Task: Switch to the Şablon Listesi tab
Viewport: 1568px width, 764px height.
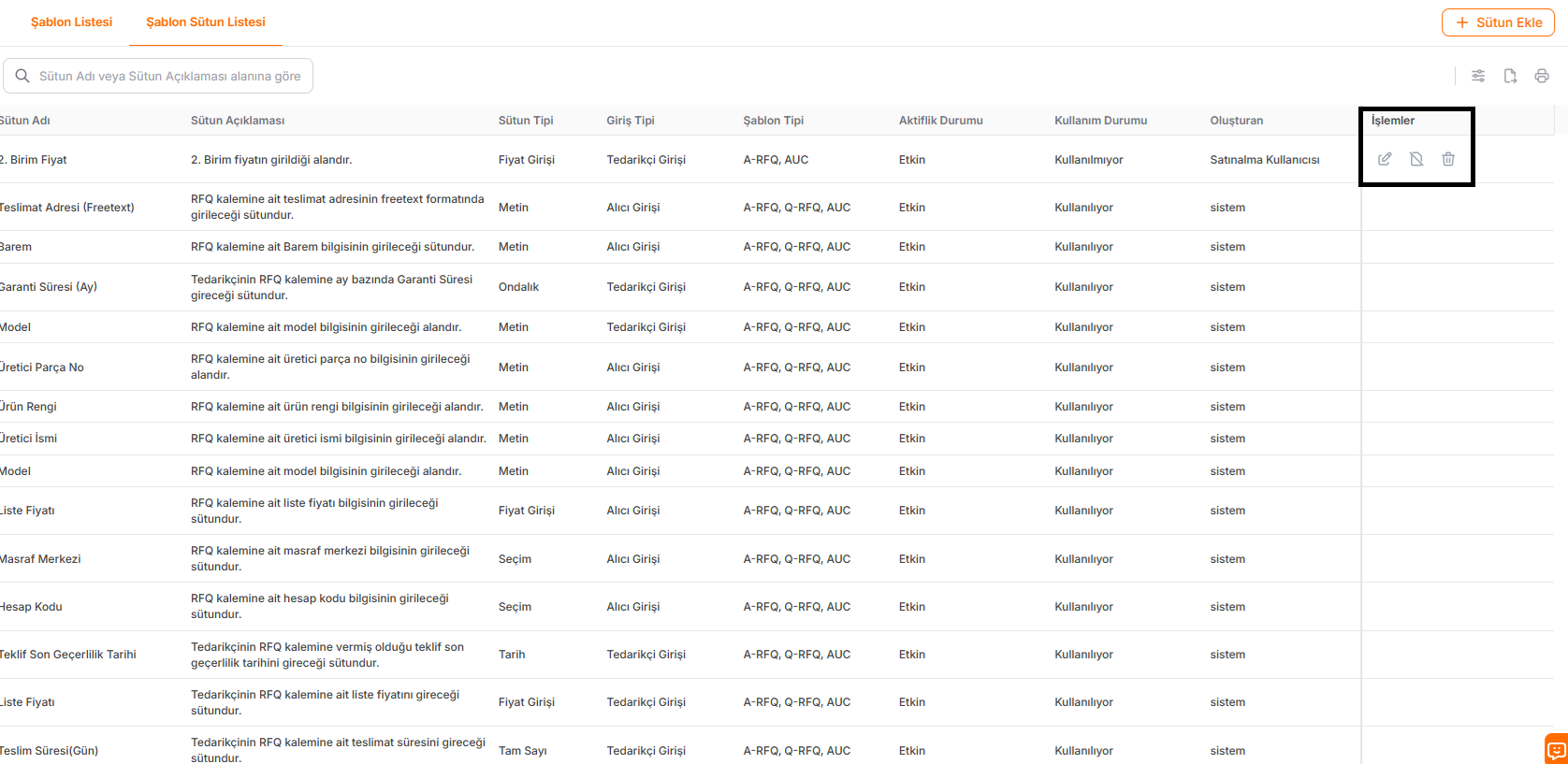Action: 71,22
